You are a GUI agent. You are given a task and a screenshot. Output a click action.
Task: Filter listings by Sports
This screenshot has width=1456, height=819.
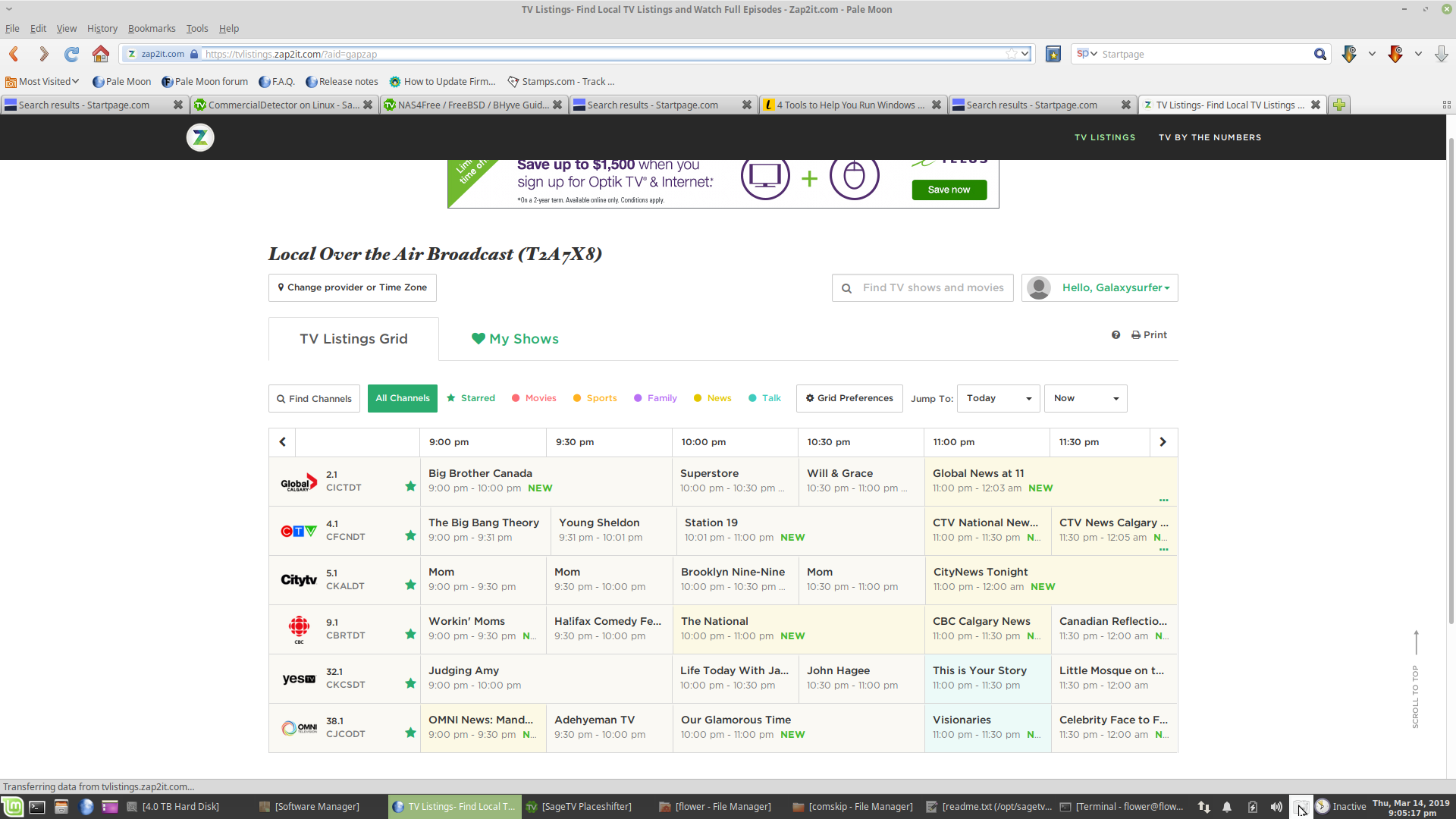595,398
